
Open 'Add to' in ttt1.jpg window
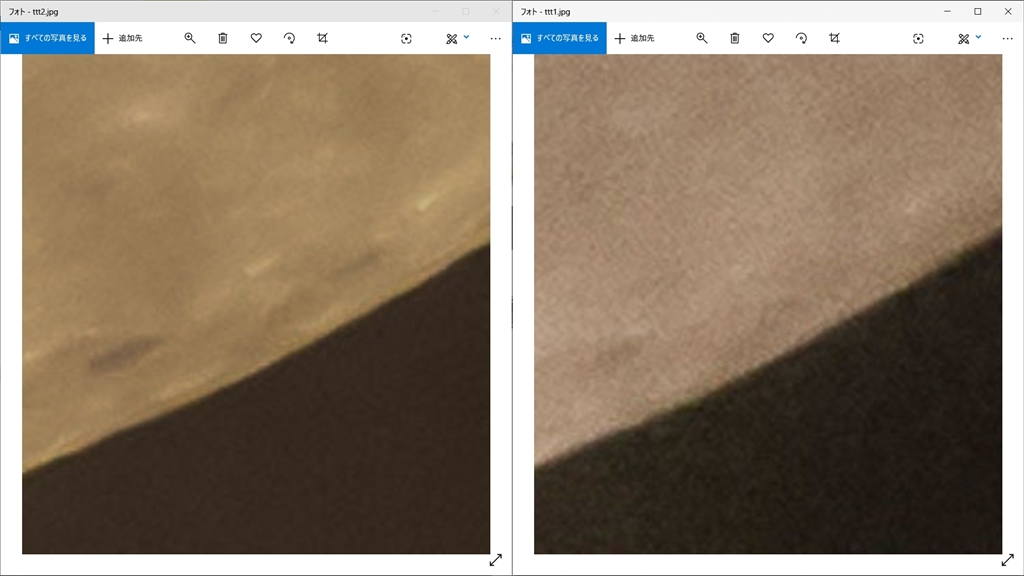(635, 38)
